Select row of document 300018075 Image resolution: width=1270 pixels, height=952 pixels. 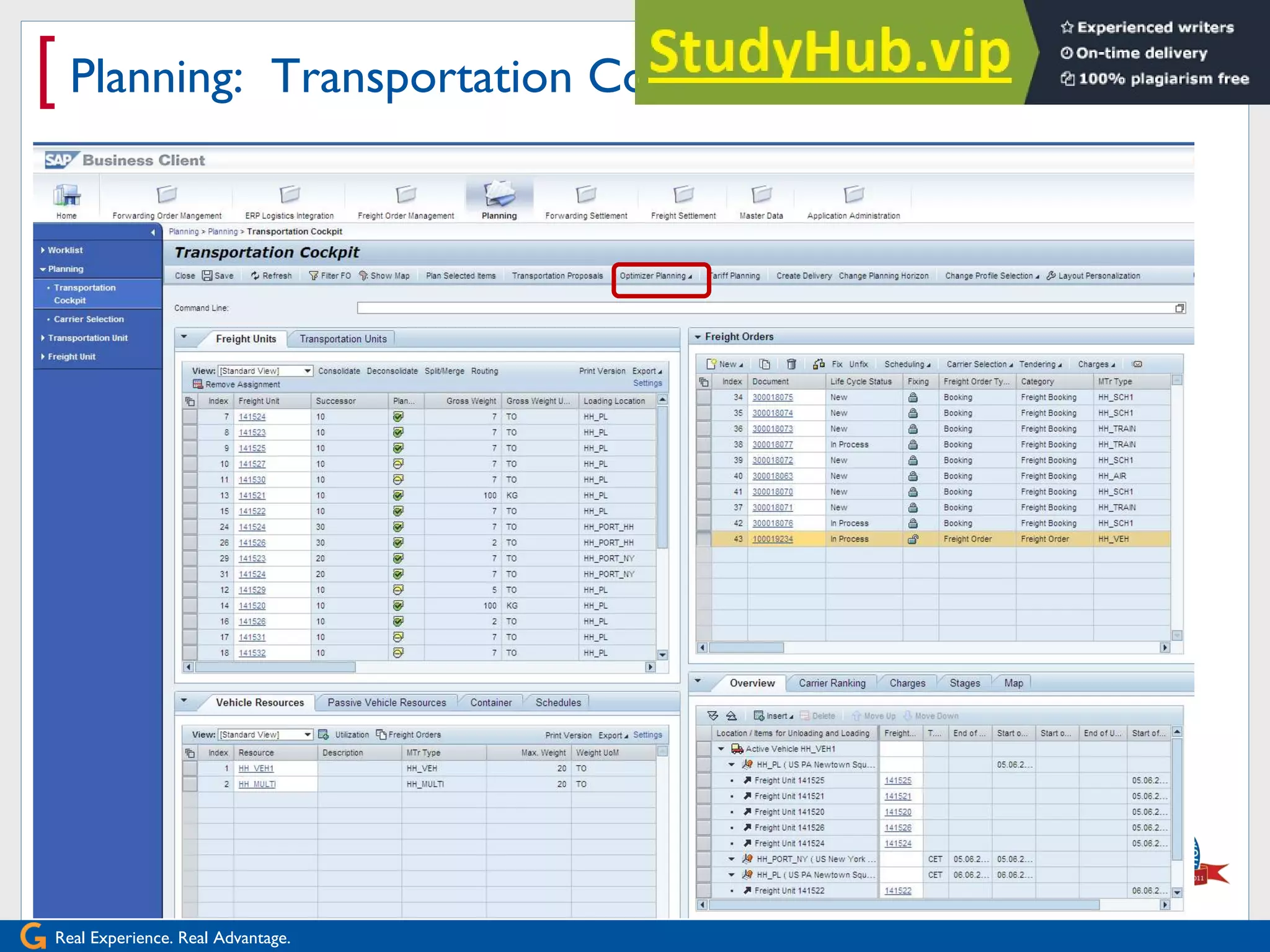point(703,397)
